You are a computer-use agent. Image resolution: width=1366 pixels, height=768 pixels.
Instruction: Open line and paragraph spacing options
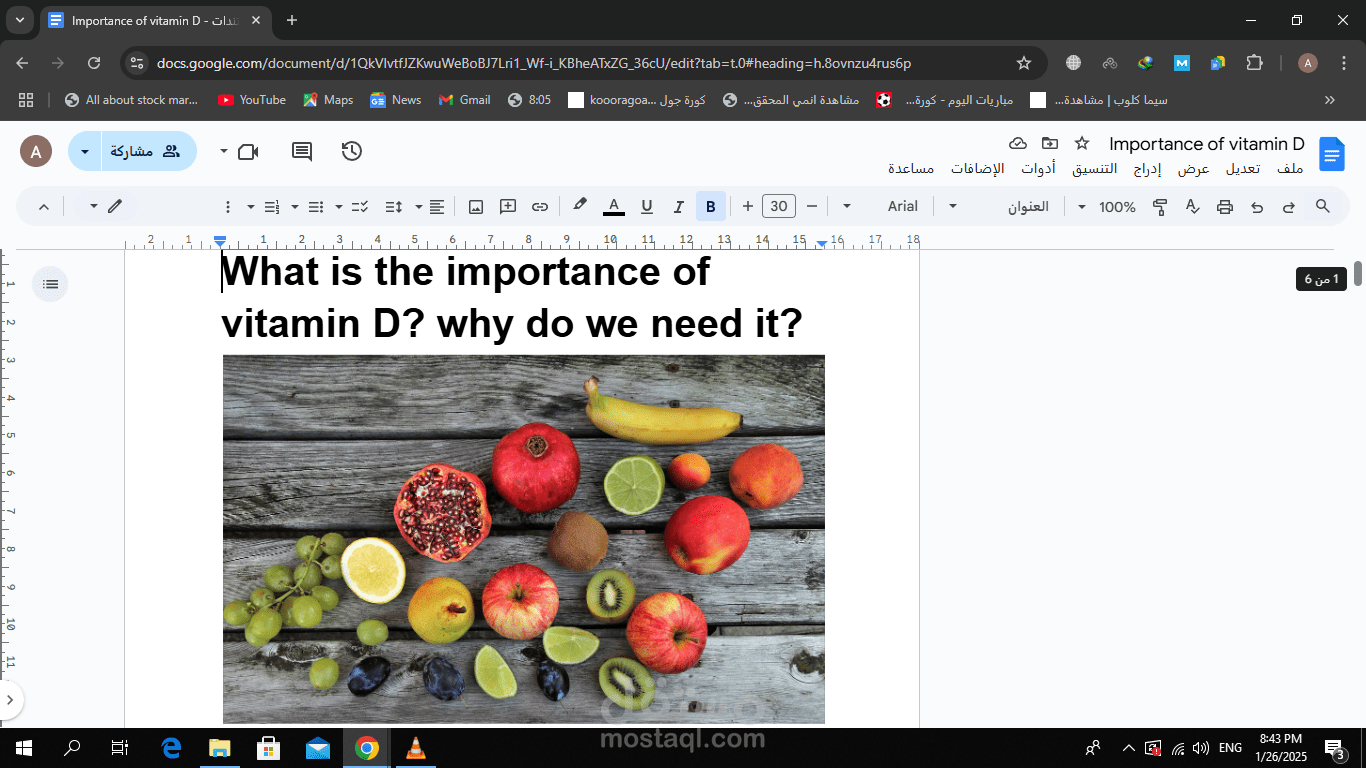coord(394,207)
